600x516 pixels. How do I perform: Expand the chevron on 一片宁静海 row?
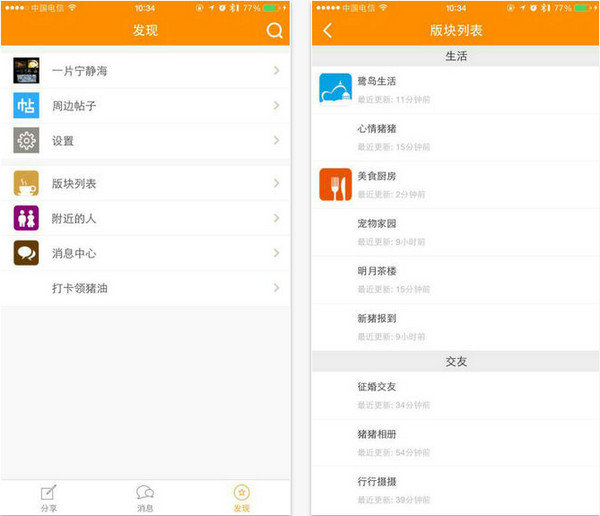pos(277,70)
